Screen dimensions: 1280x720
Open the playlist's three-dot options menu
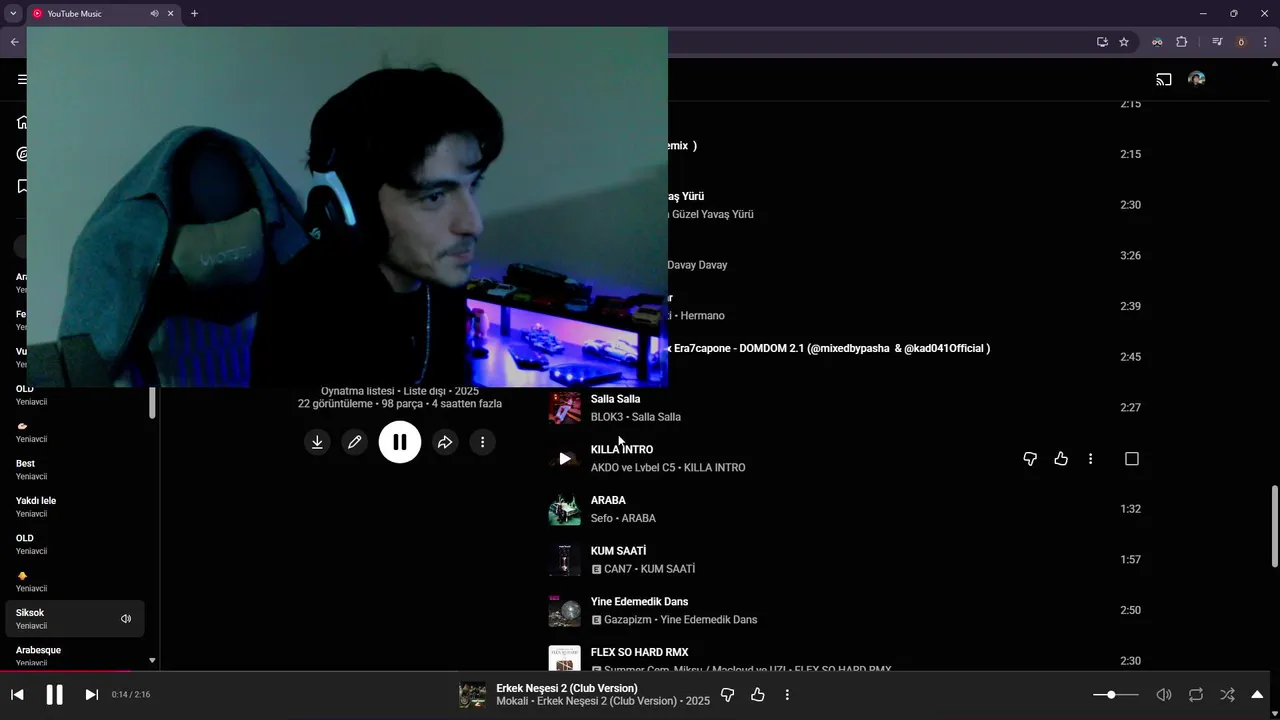[482, 442]
